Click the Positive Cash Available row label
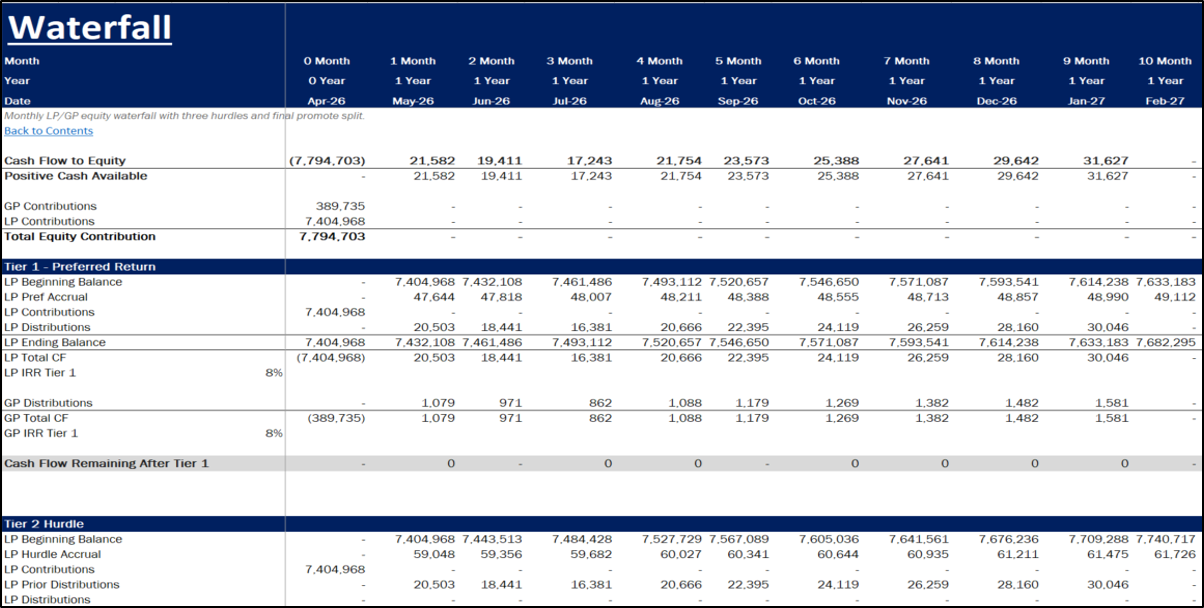The image size is (1204, 608). 76,176
